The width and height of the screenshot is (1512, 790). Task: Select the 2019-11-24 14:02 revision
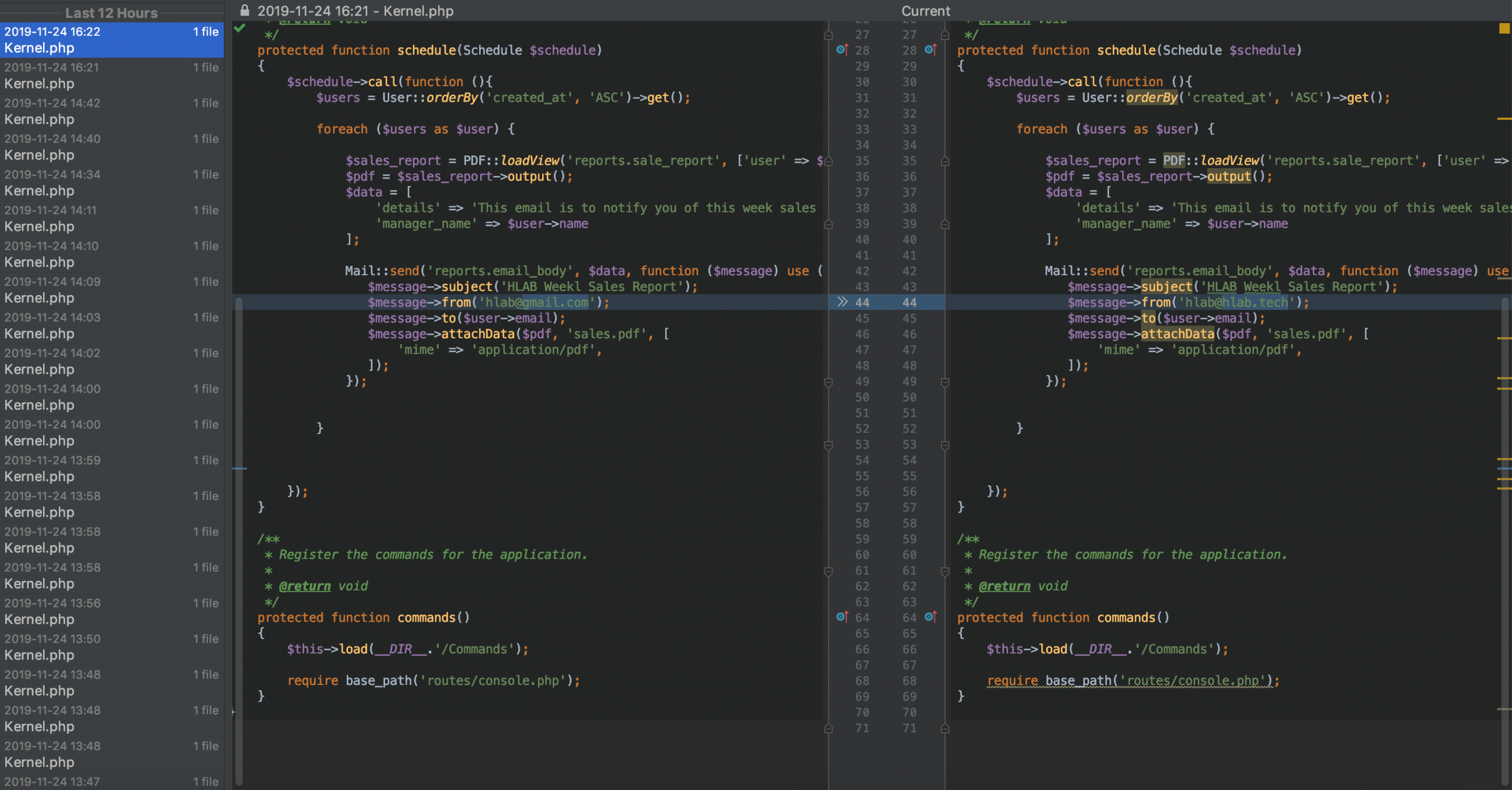click(x=112, y=361)
